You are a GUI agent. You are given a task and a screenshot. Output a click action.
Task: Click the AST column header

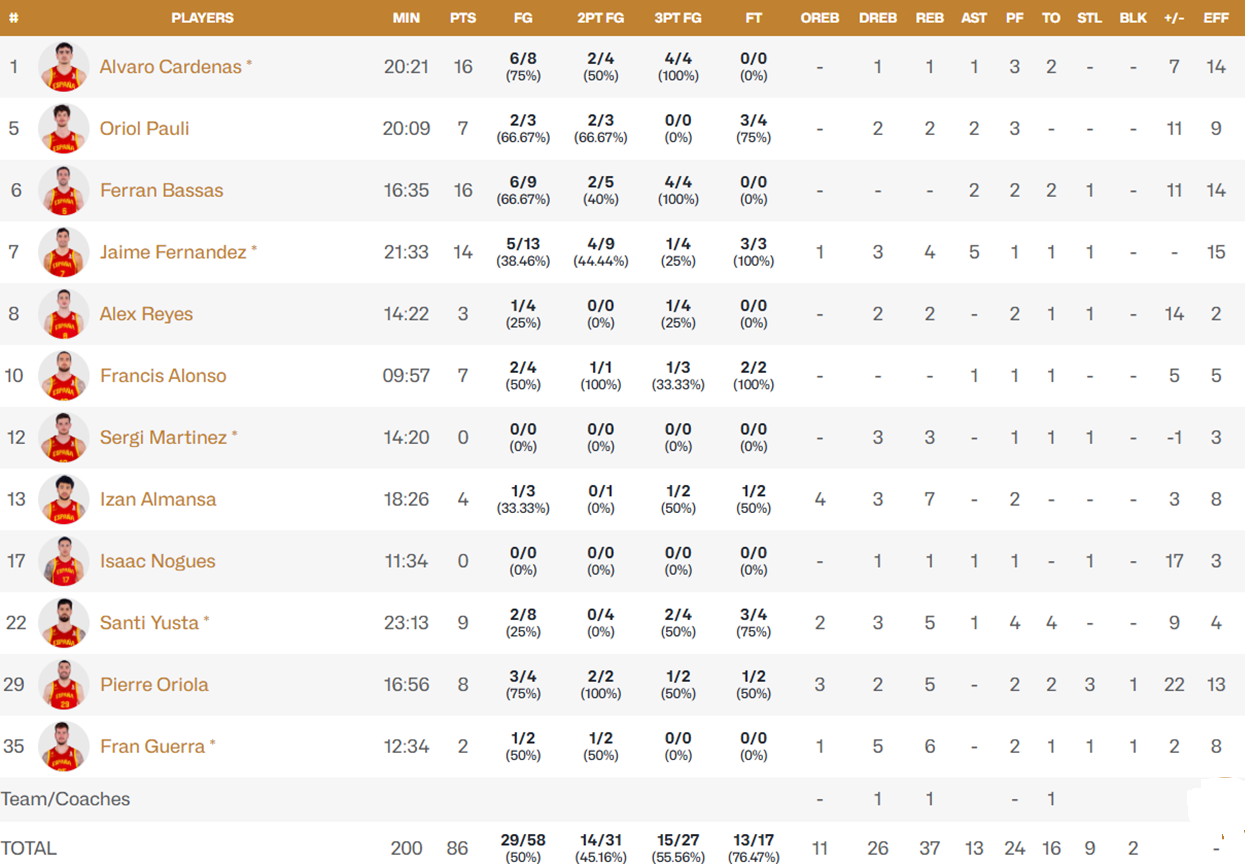click(973, 18)
